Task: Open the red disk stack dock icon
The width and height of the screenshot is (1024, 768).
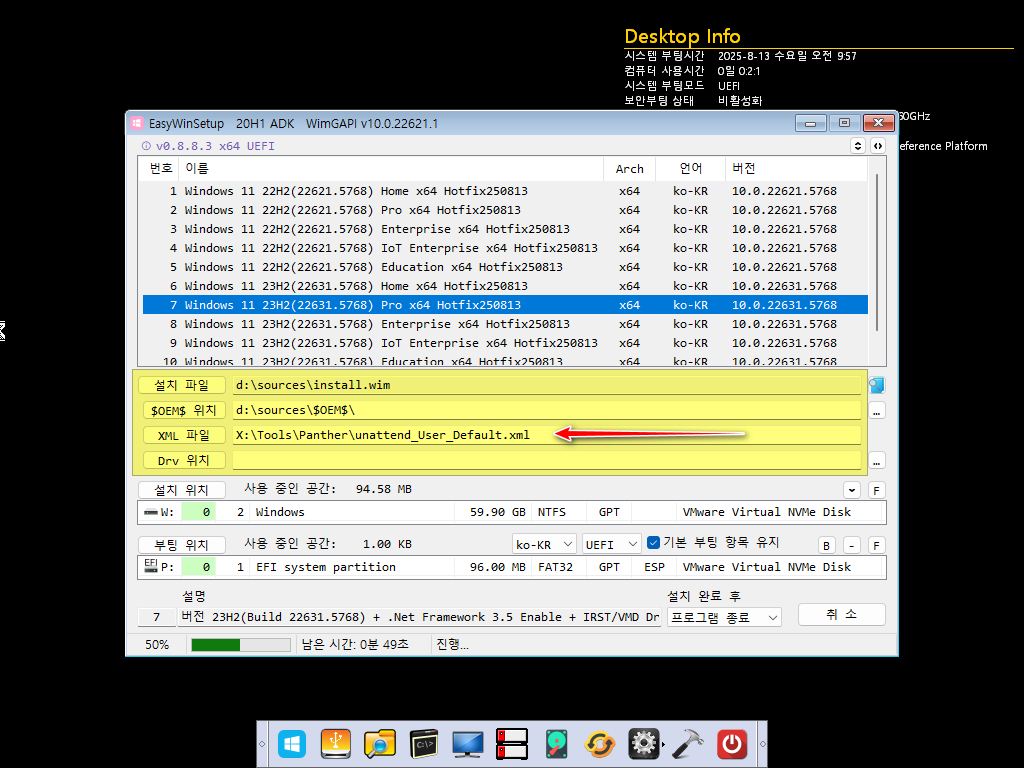Action: coord(512,744)
